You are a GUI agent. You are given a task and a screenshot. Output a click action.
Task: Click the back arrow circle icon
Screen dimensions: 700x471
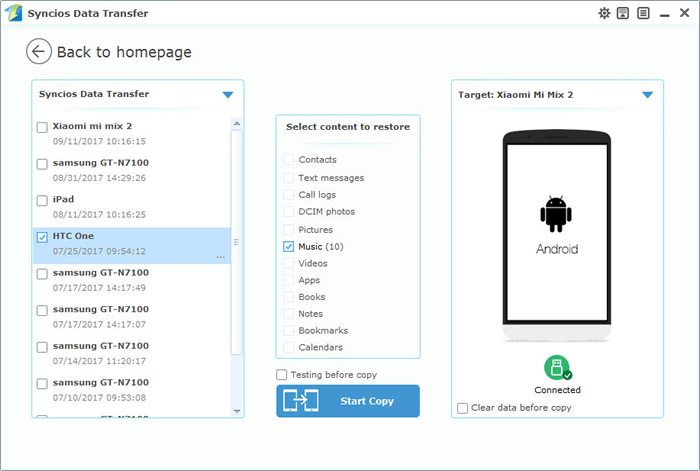pyautogui.click(x=39, y=51)
